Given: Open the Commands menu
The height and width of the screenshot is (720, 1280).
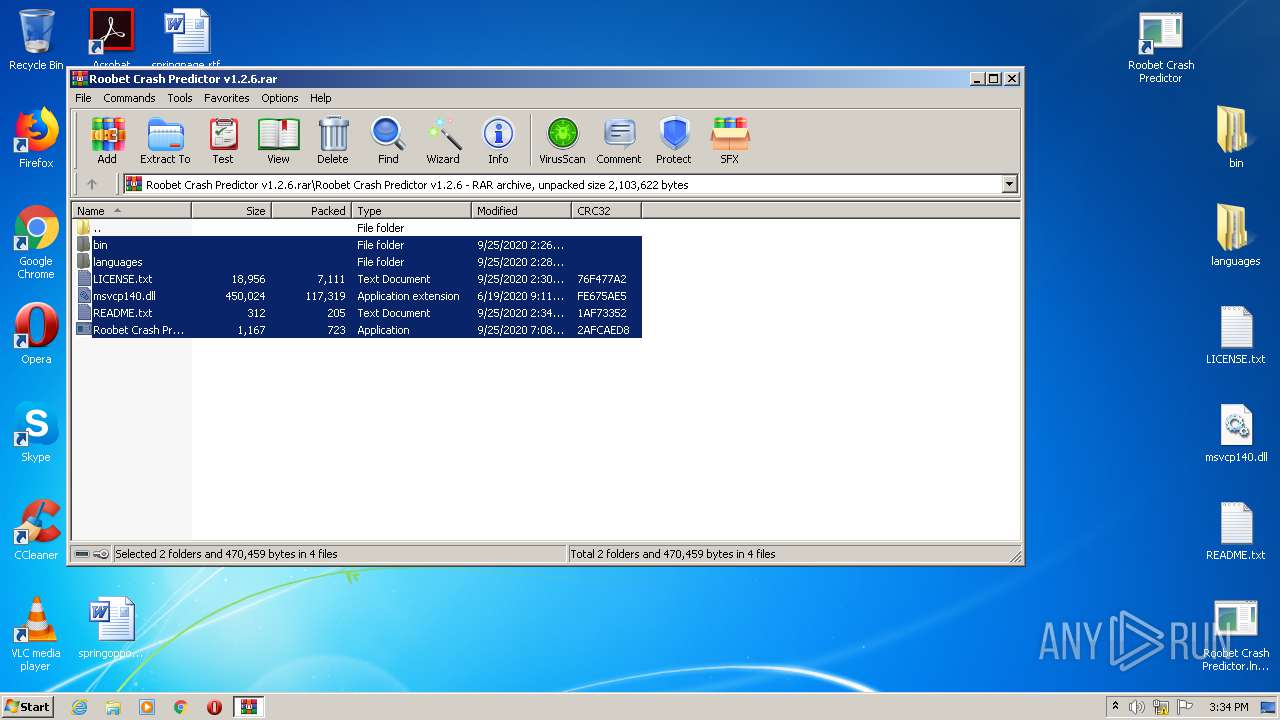Looking at the screenshot, I should (x=129, y=98).
